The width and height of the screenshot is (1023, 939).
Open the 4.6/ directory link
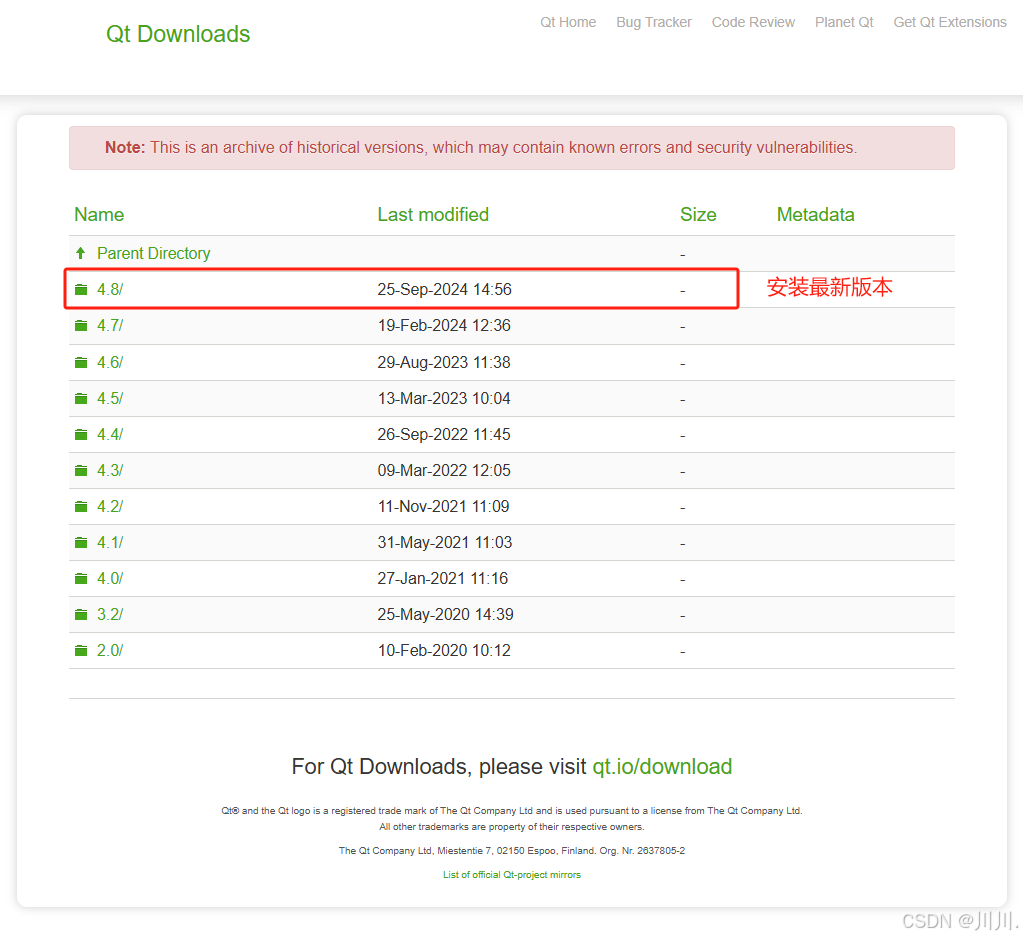(110, 362)
